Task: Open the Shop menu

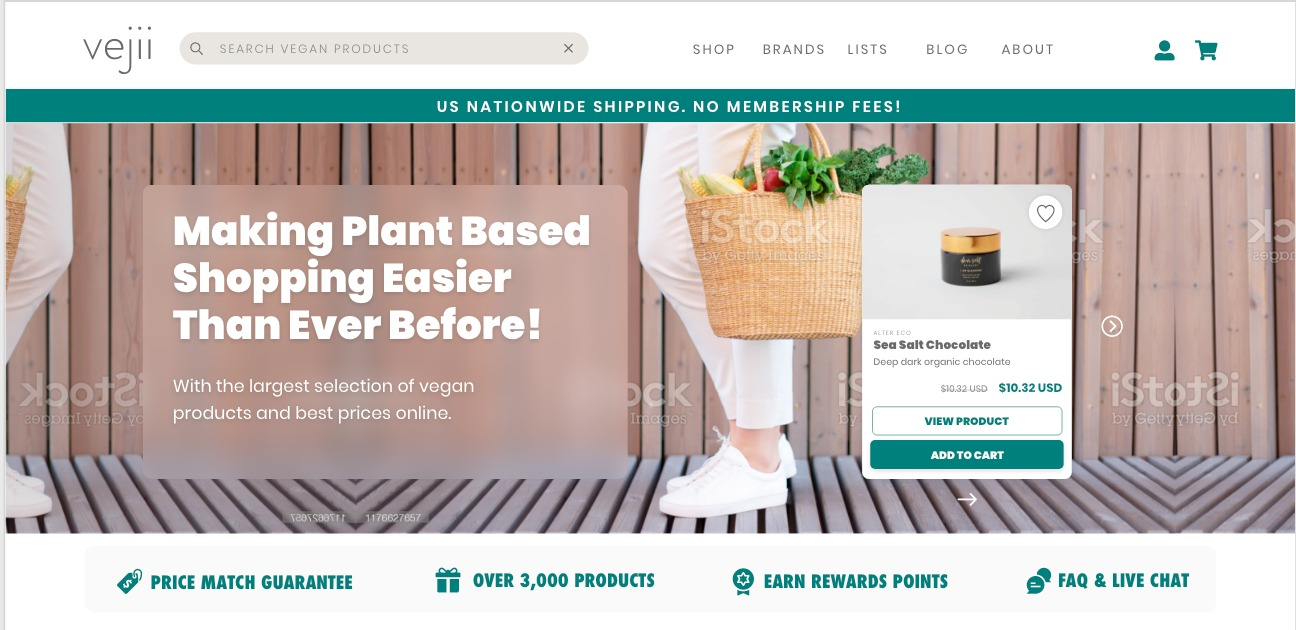Action: tap(714, 49)
